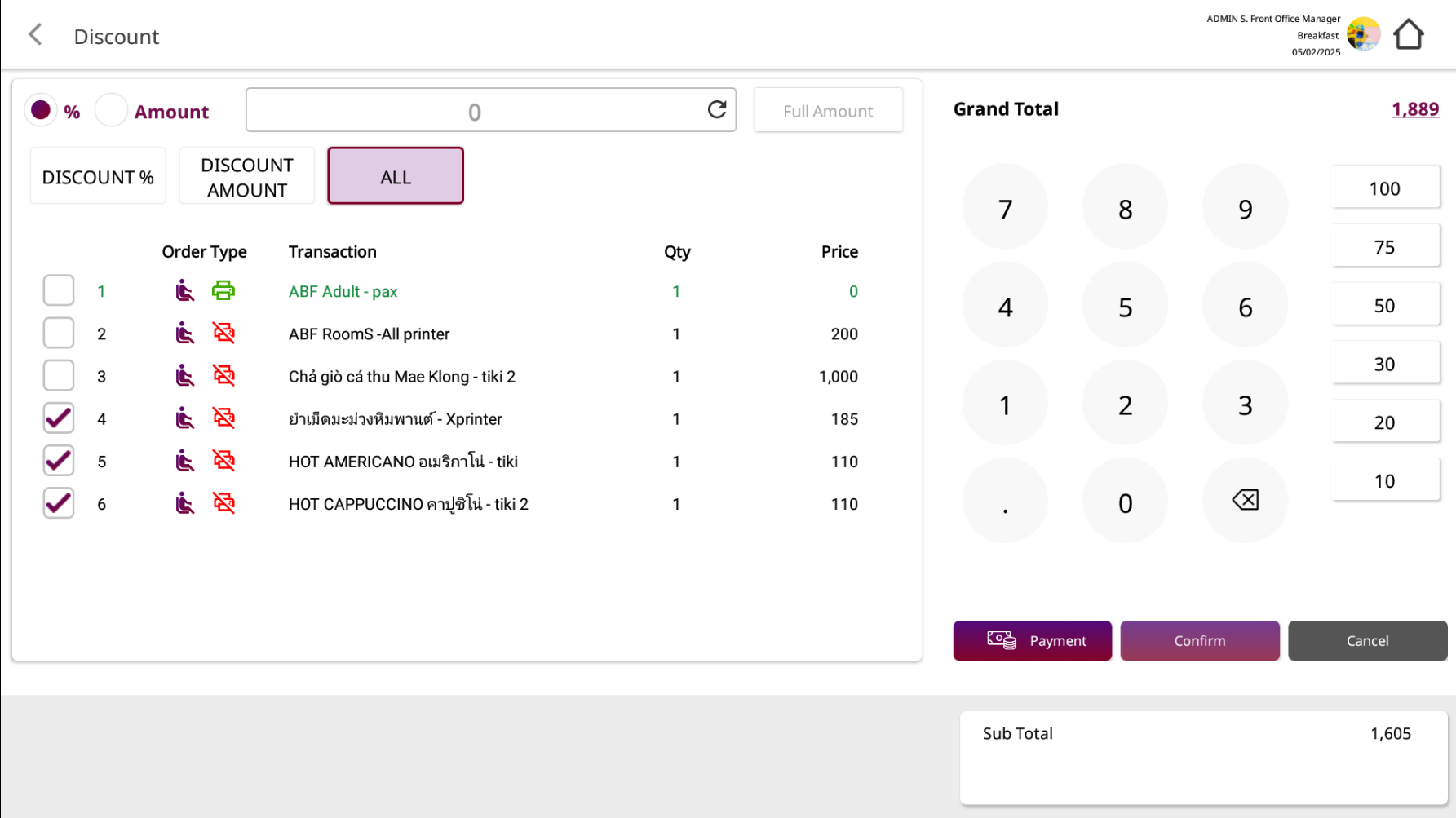Click the Payment button
The width and height of the screenshot is (1456, 818).
click(x=1032, y=640)
